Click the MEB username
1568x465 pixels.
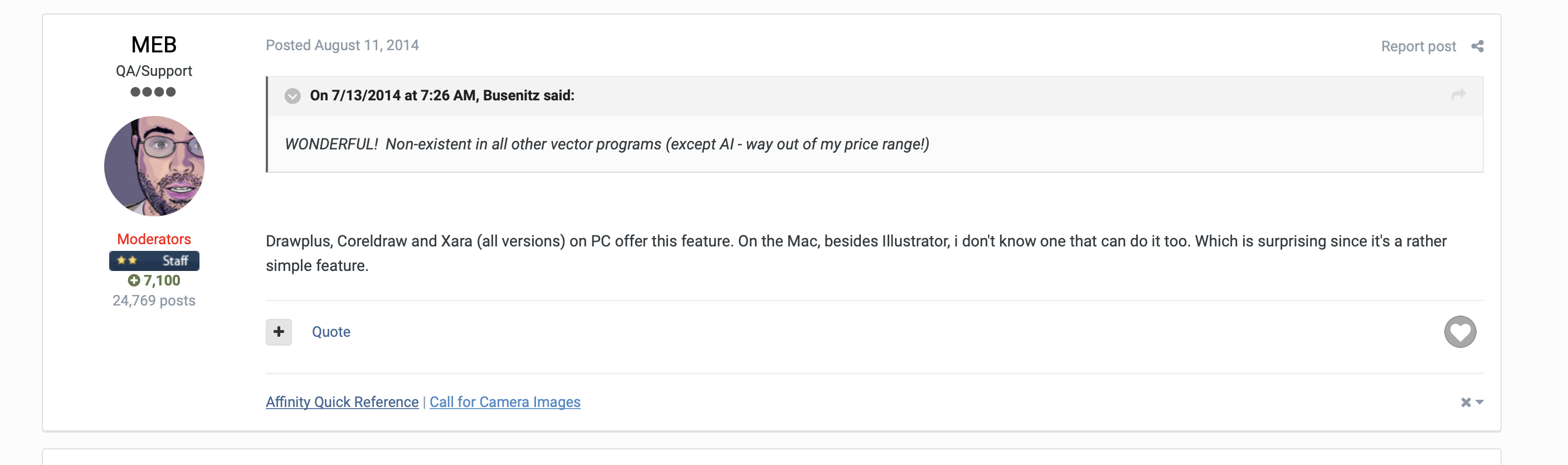pyautogui.click(x=154, y=45)
